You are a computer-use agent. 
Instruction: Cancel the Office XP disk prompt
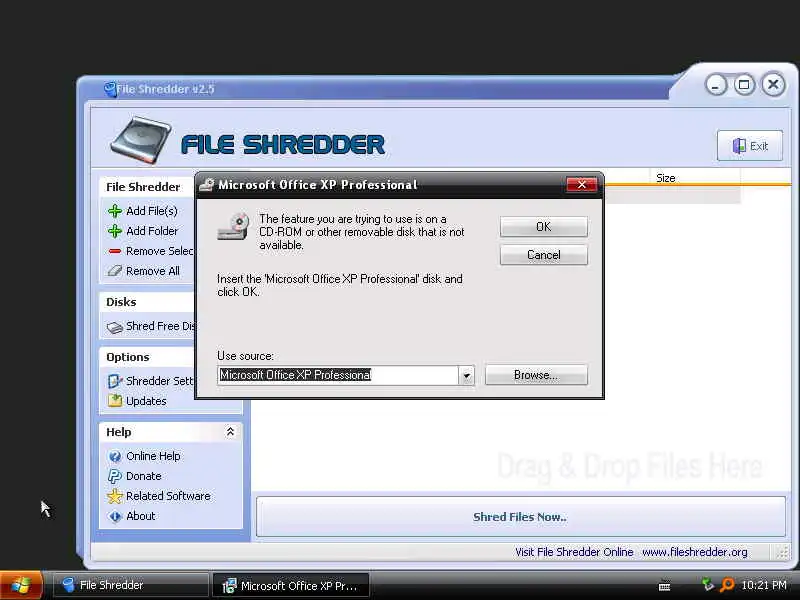543,255
